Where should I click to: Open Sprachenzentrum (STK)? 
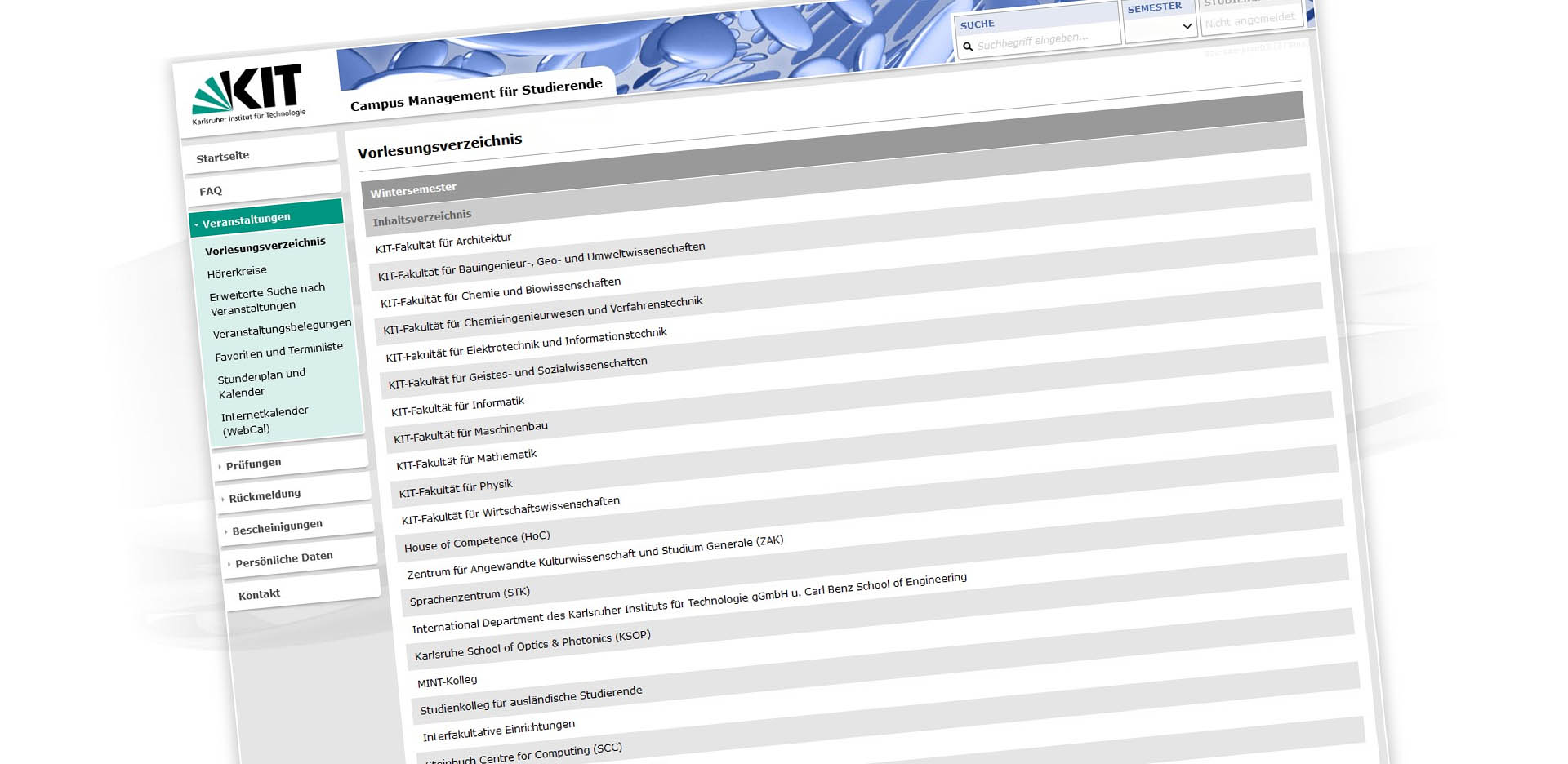(x=470, y=597)
